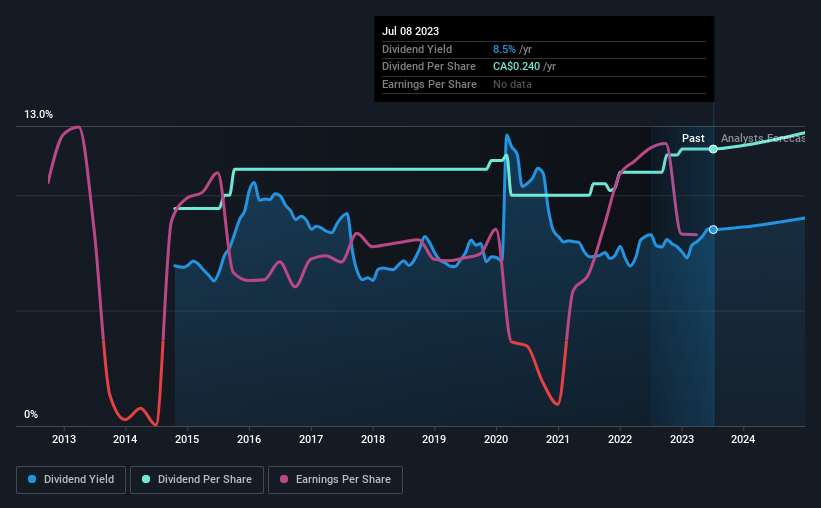Viewport: 821px width, 508px height.
Task: Click the 2023 x-axis label
Action: [682, 439]
